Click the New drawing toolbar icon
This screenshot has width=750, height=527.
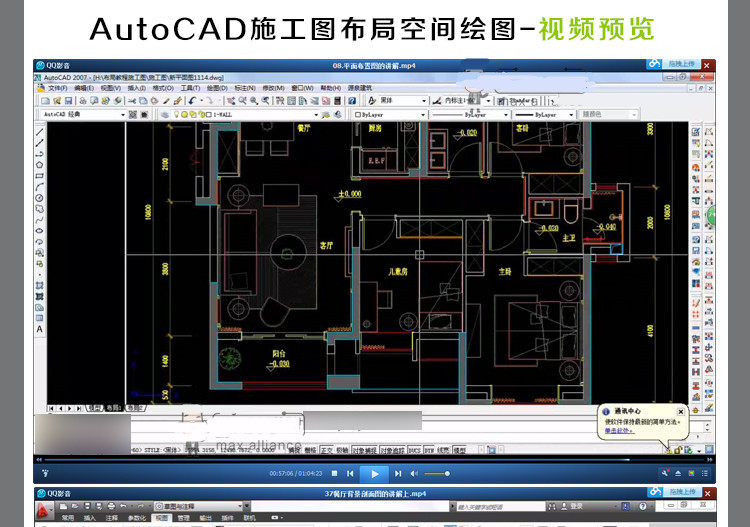click(45, 101)
